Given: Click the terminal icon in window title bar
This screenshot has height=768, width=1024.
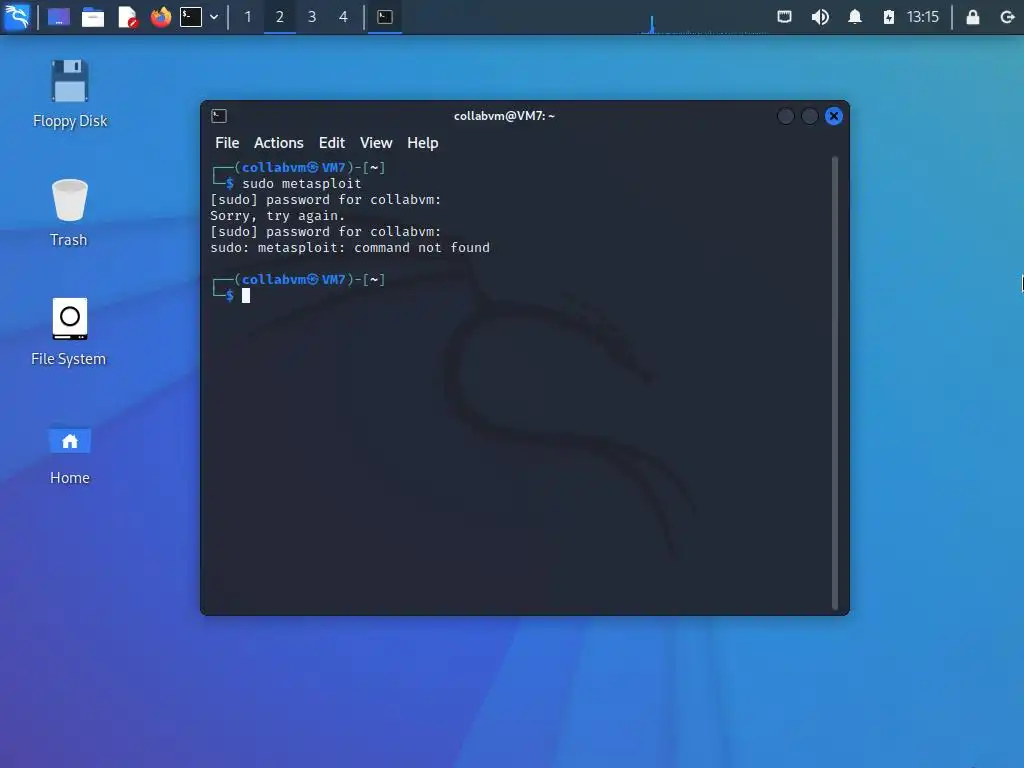Looking at the screenshot, I should tap(219, 116).
